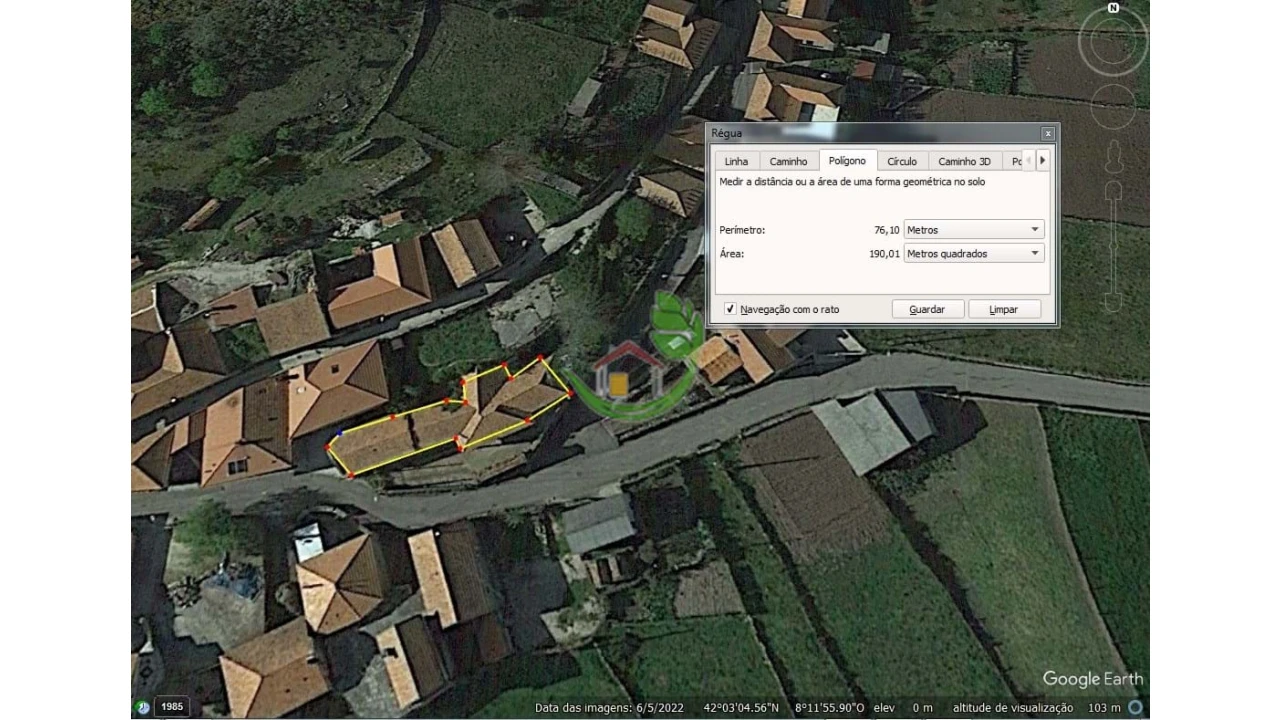Open the historical imagery clock icon
This screenshot has height=720, width=1280.
[141, 707]
